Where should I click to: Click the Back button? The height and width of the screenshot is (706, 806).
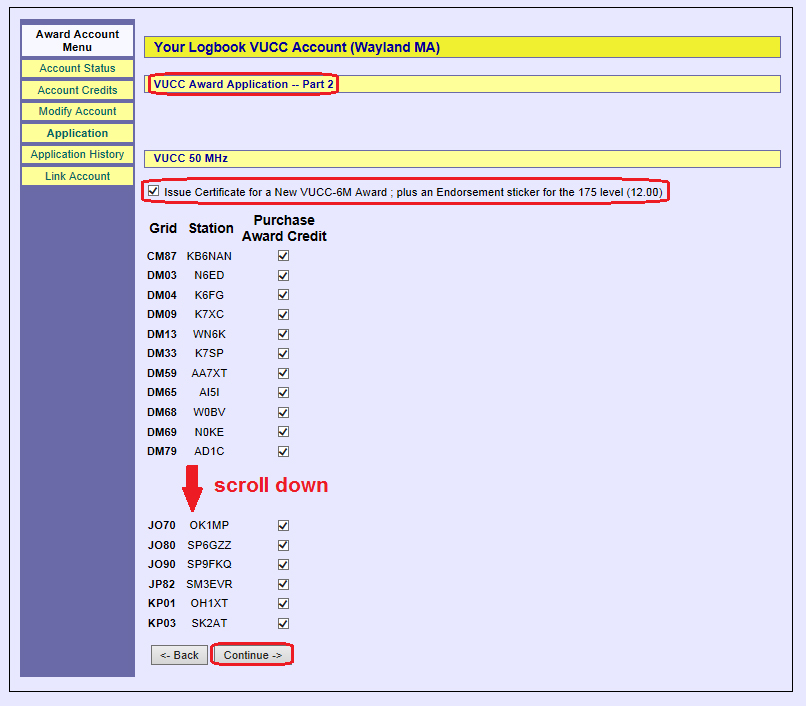(179, 655)
